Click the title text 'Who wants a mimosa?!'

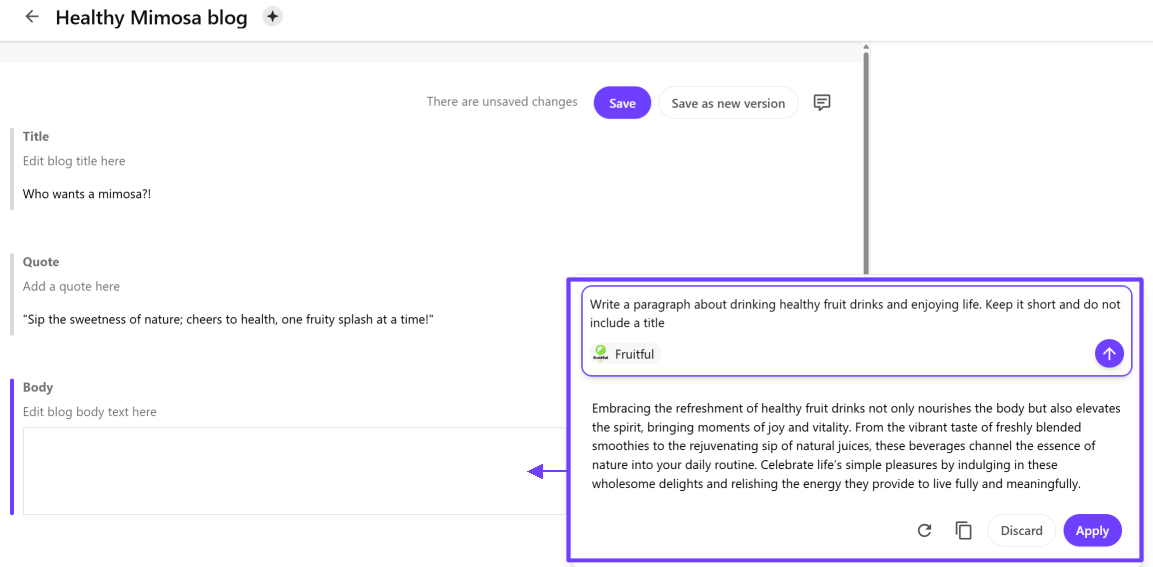pos(87,194)
